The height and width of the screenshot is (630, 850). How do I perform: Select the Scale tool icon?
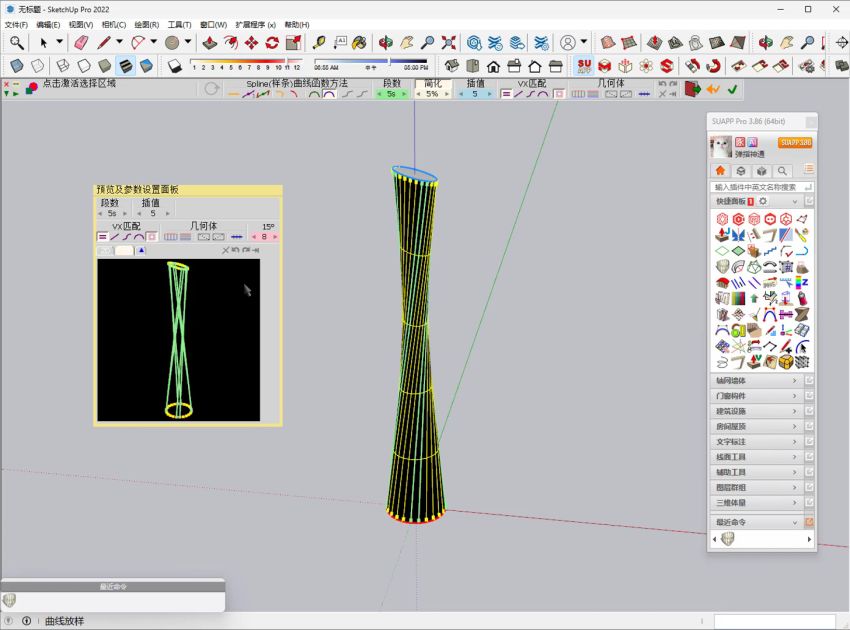tap(293, 42)
